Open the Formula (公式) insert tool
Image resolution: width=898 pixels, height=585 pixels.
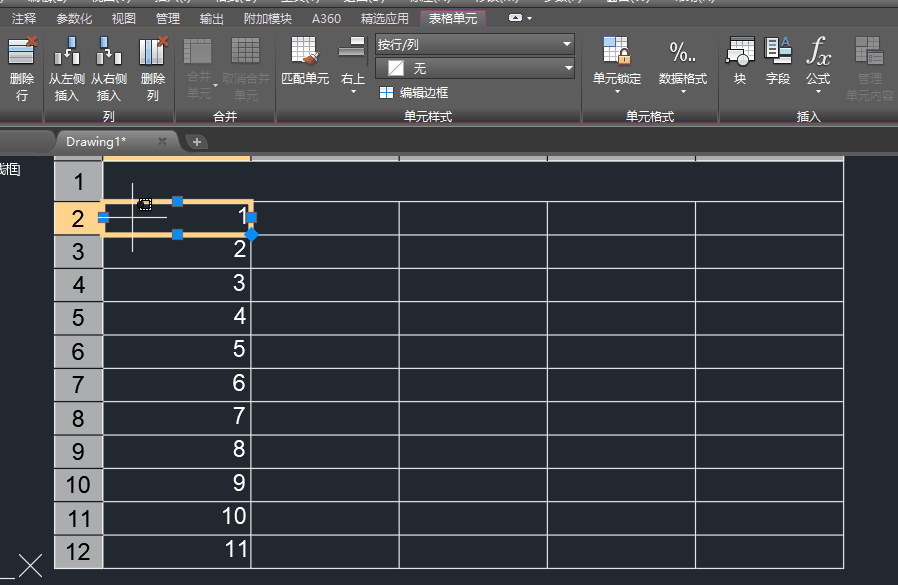tap(818, 62)
